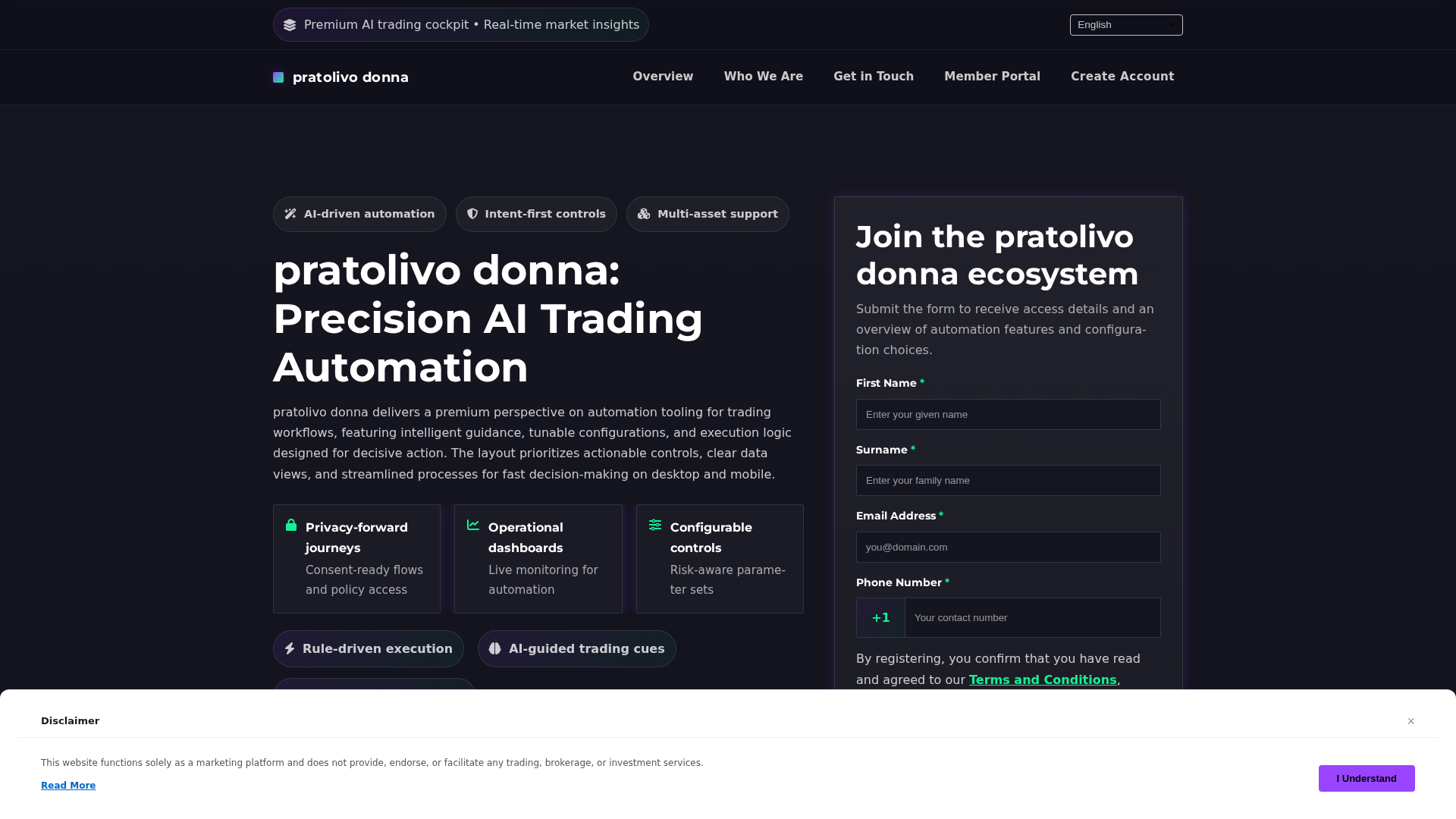This screenshot has height=819, width=1456.
Task: Focus the phone contact number field
Action: [x=1032, y=617]
